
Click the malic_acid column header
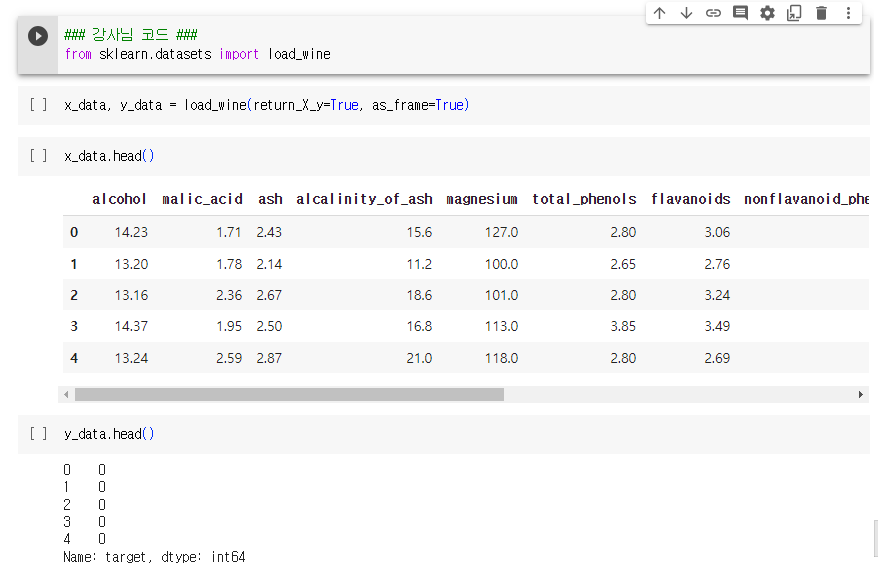(x=202, y=199)
